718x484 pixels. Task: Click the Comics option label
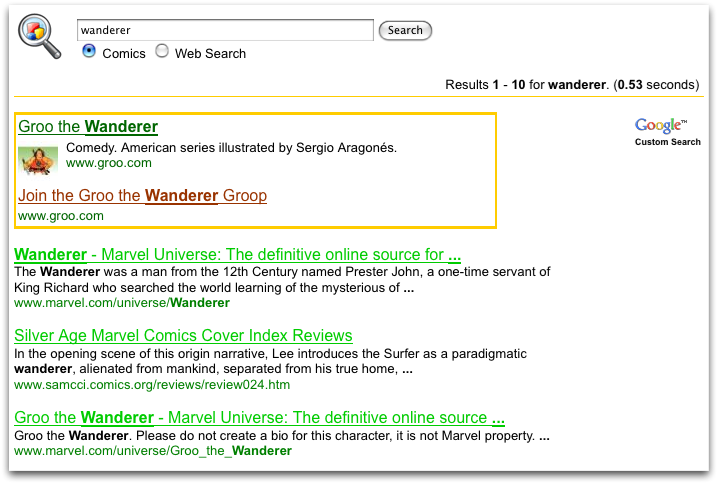click(x=123, y=54)
